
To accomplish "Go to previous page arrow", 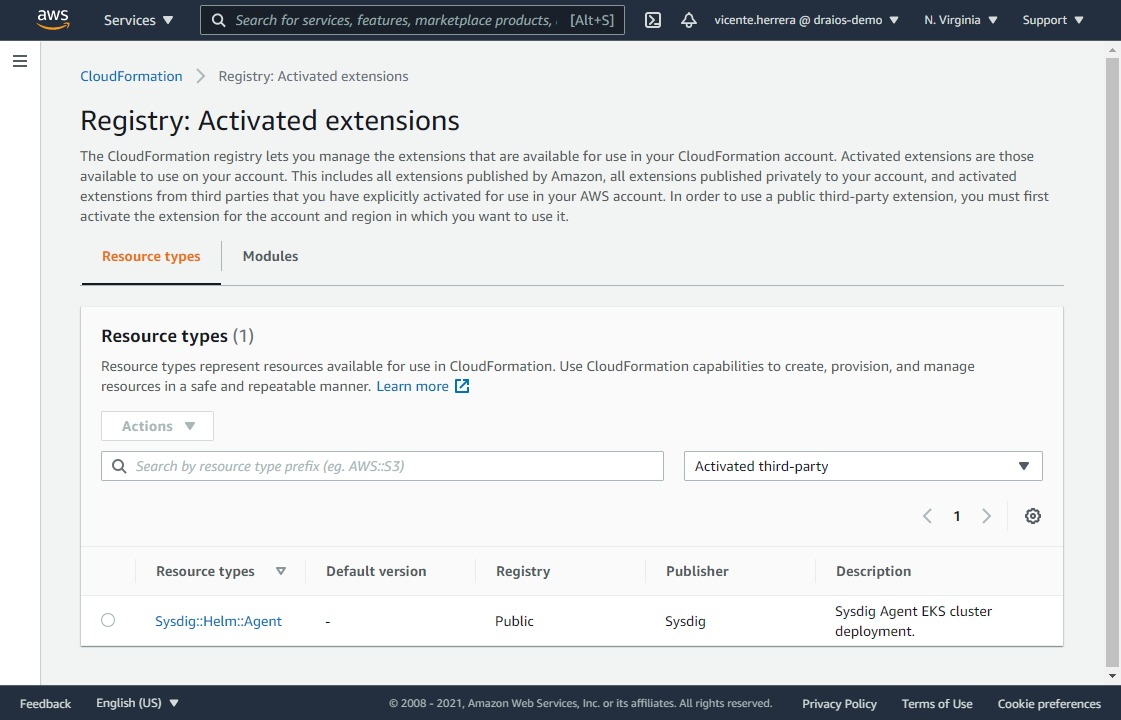I will tap(927, 516).
